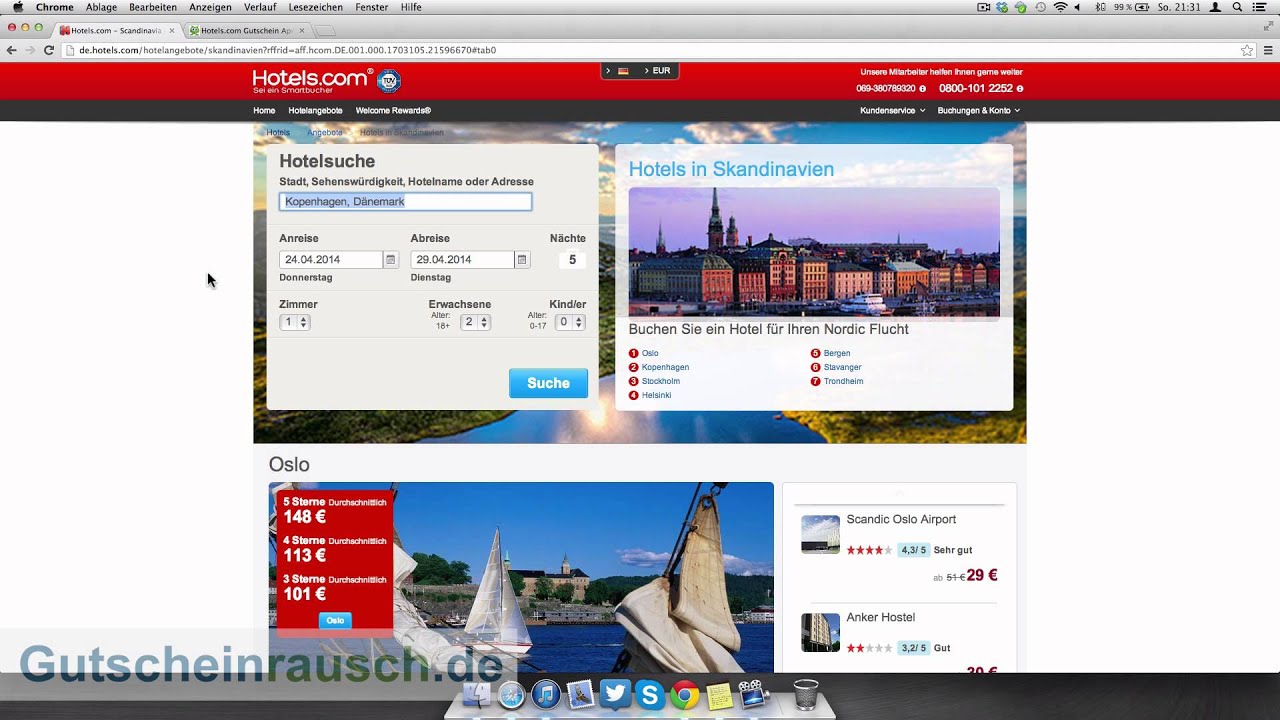Screen dimensions: 1280x720
Task: Click the Nächte number field
Action: click(572, 260)
